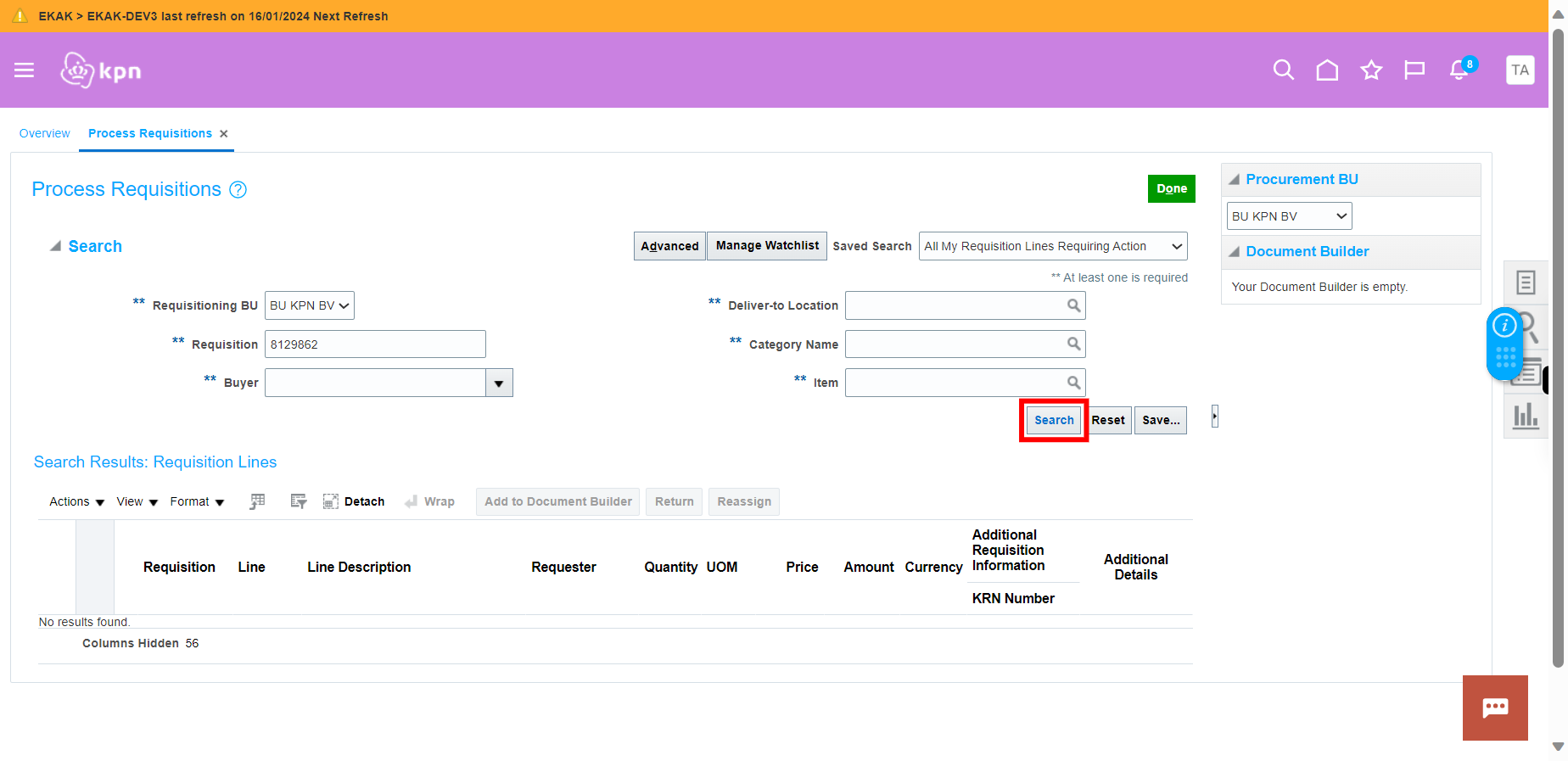Open the Format menu

pos(198,501)
